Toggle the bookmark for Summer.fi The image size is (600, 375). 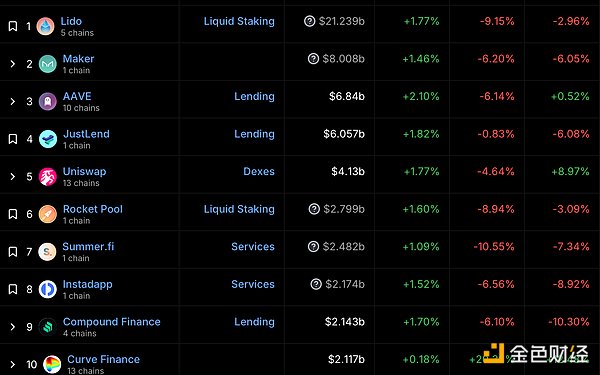(x=13, y=252)
